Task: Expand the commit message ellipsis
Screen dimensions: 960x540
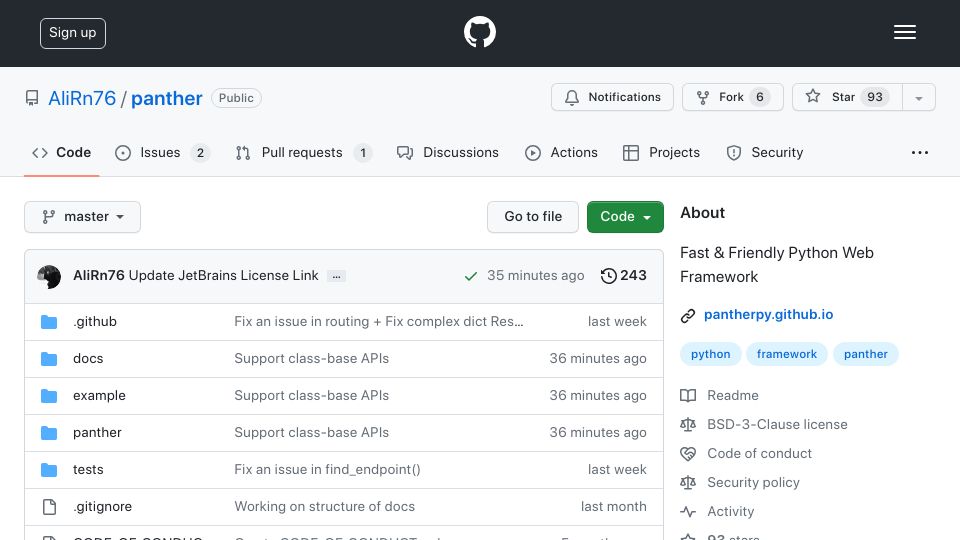Action: point(336,276)
